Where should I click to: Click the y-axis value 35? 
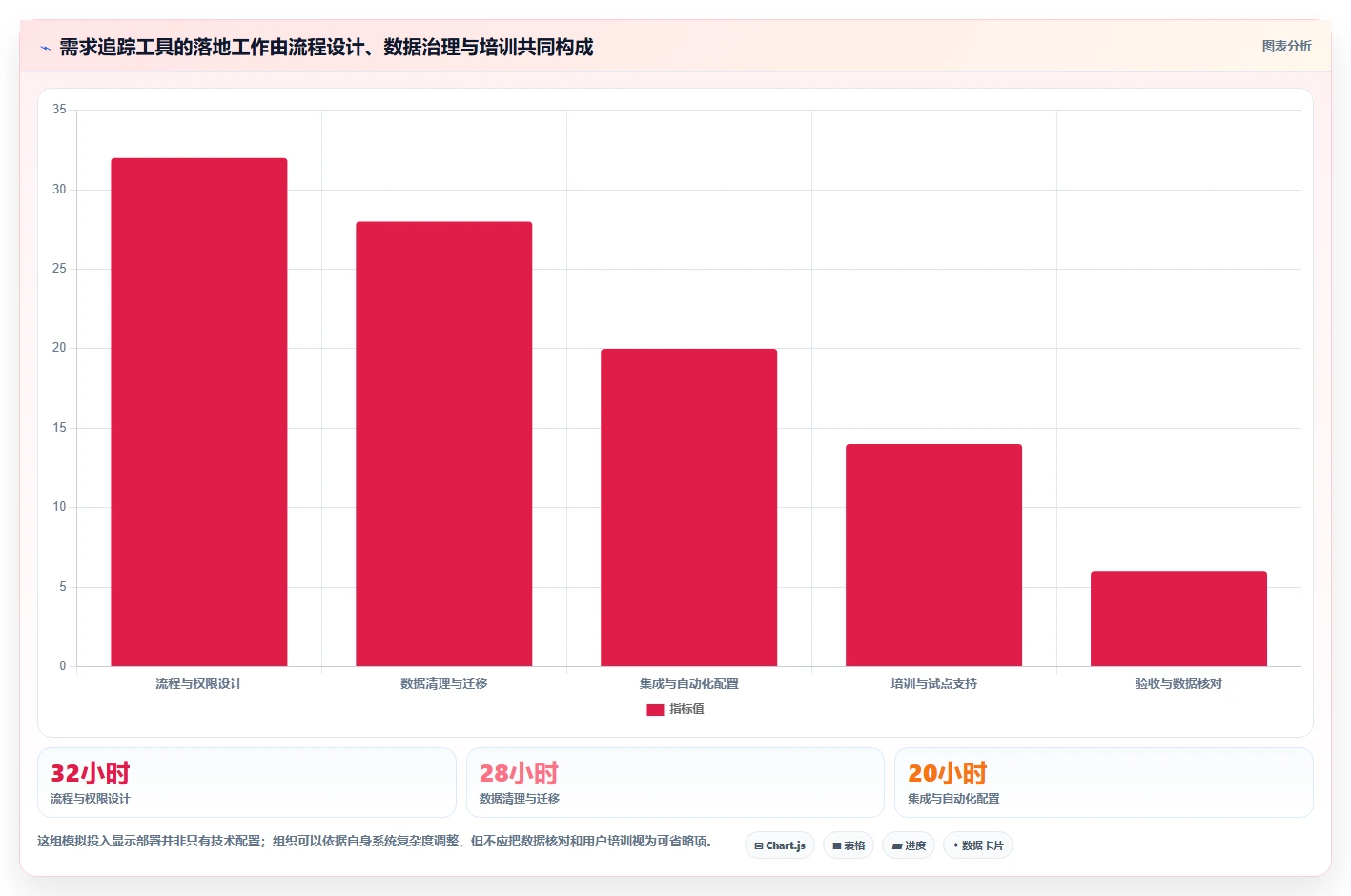[59, 110]
